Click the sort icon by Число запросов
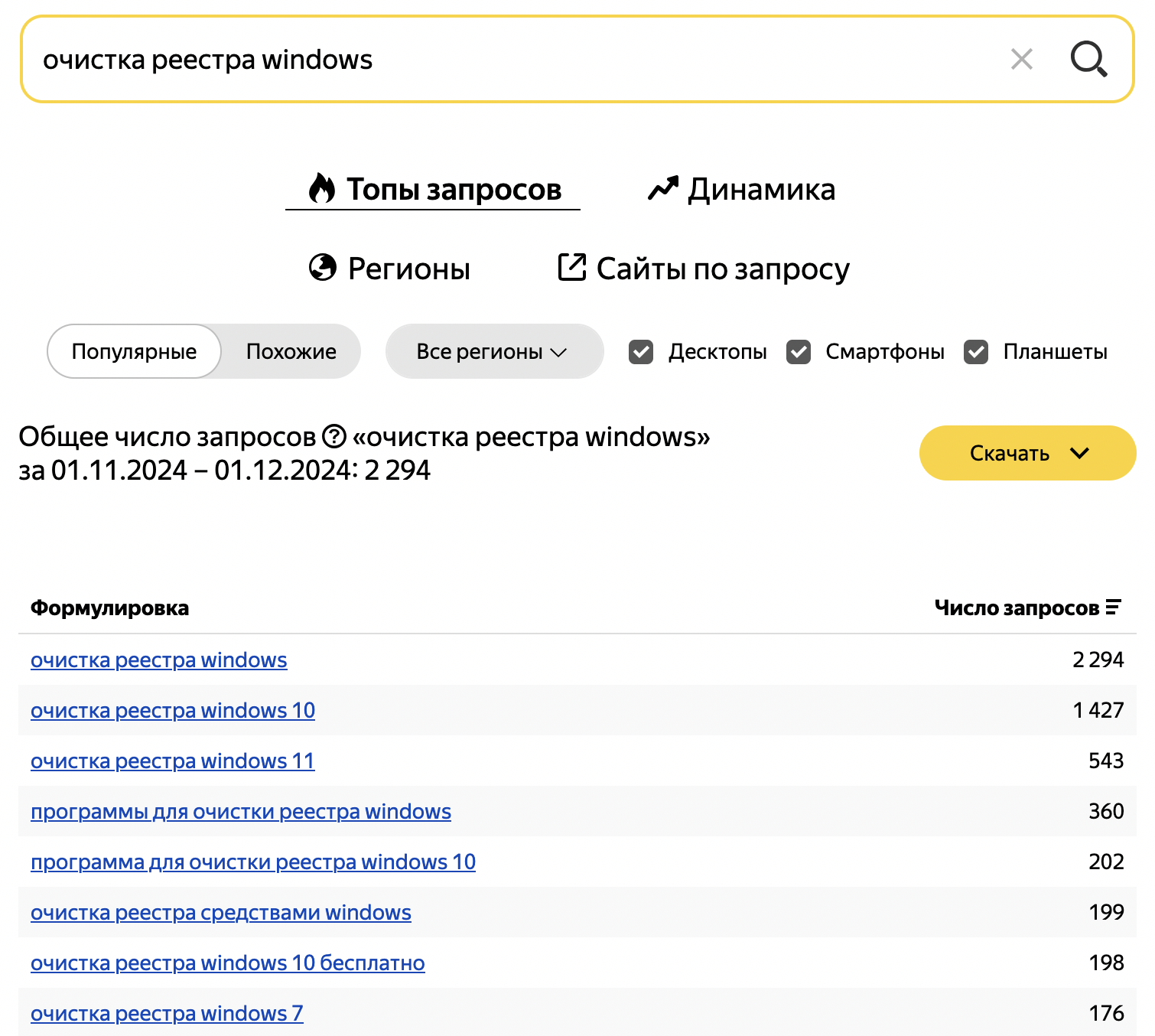The image size is (1155, 1036). tap(1114, 608)
